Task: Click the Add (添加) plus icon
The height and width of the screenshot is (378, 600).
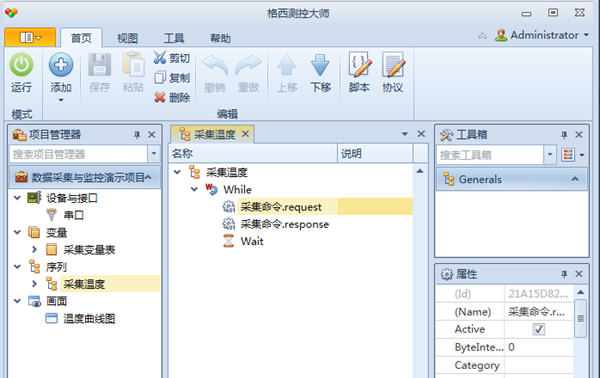Action: (x=61, y=65)
